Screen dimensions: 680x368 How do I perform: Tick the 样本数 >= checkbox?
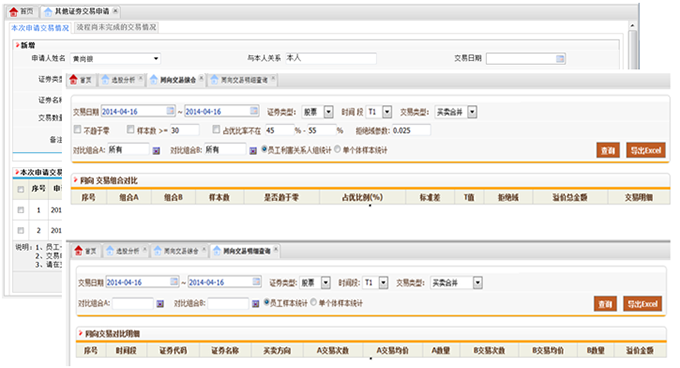(131, 129)
